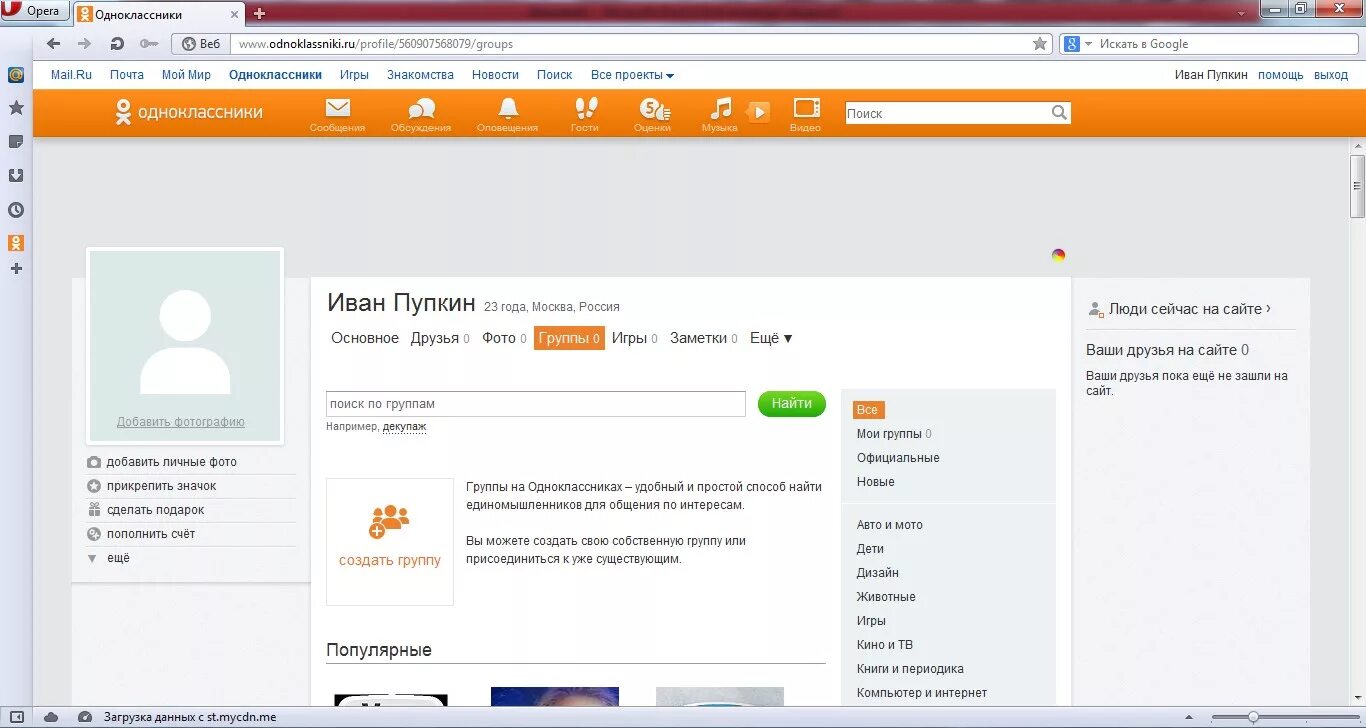Open Opera sidebar notes panel icon
The height and width of the screenshot is (728, 1366).
click(16, 142)
